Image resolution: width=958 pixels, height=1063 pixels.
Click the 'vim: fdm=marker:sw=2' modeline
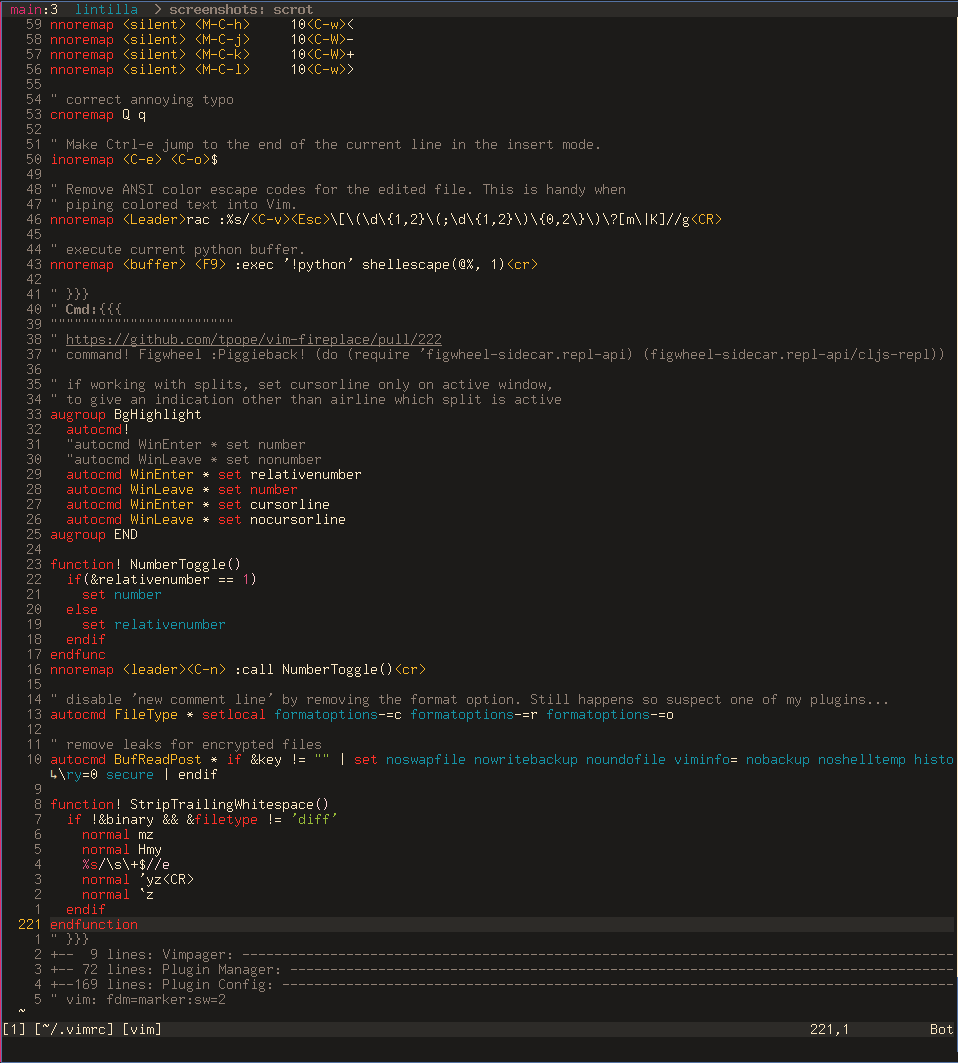tap(138, 999)
